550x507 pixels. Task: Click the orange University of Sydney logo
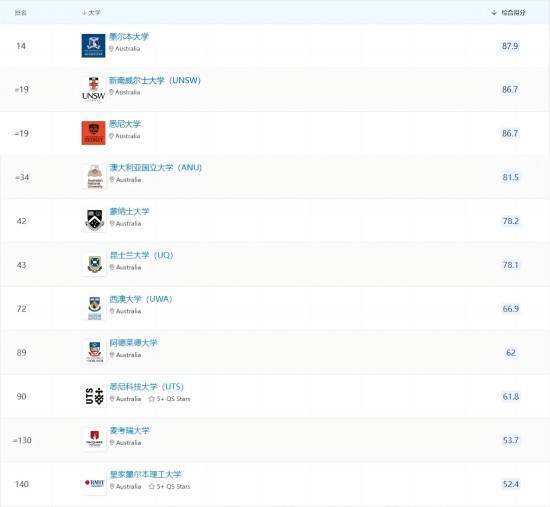point(93,133)
